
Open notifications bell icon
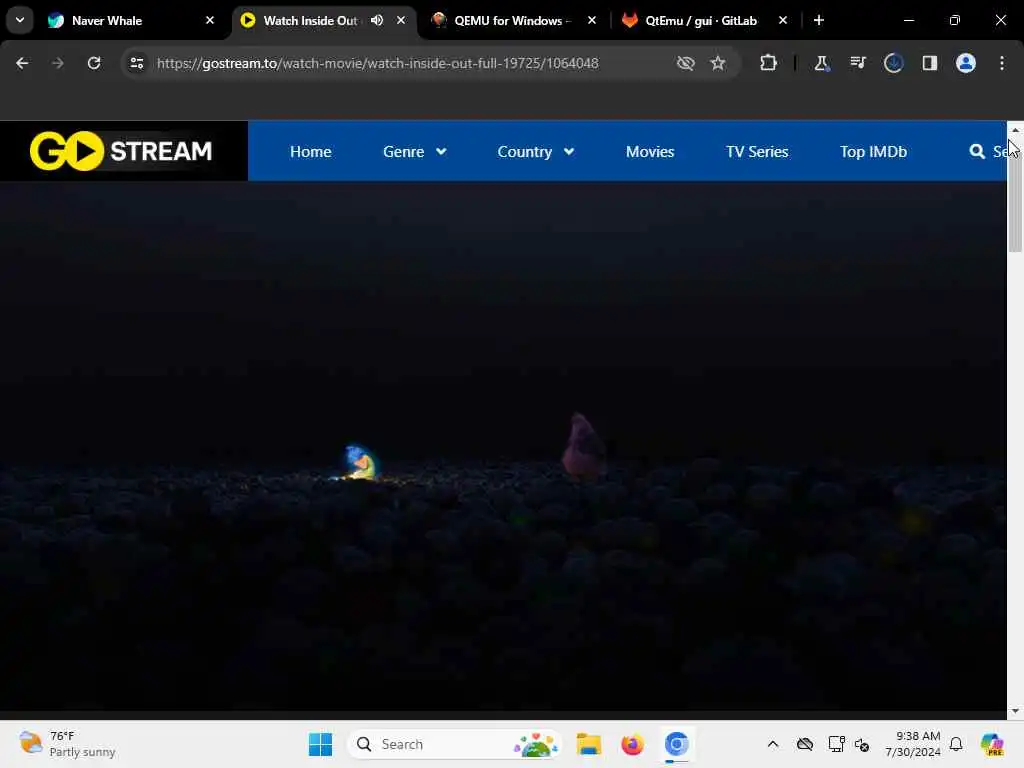[956, 744]
